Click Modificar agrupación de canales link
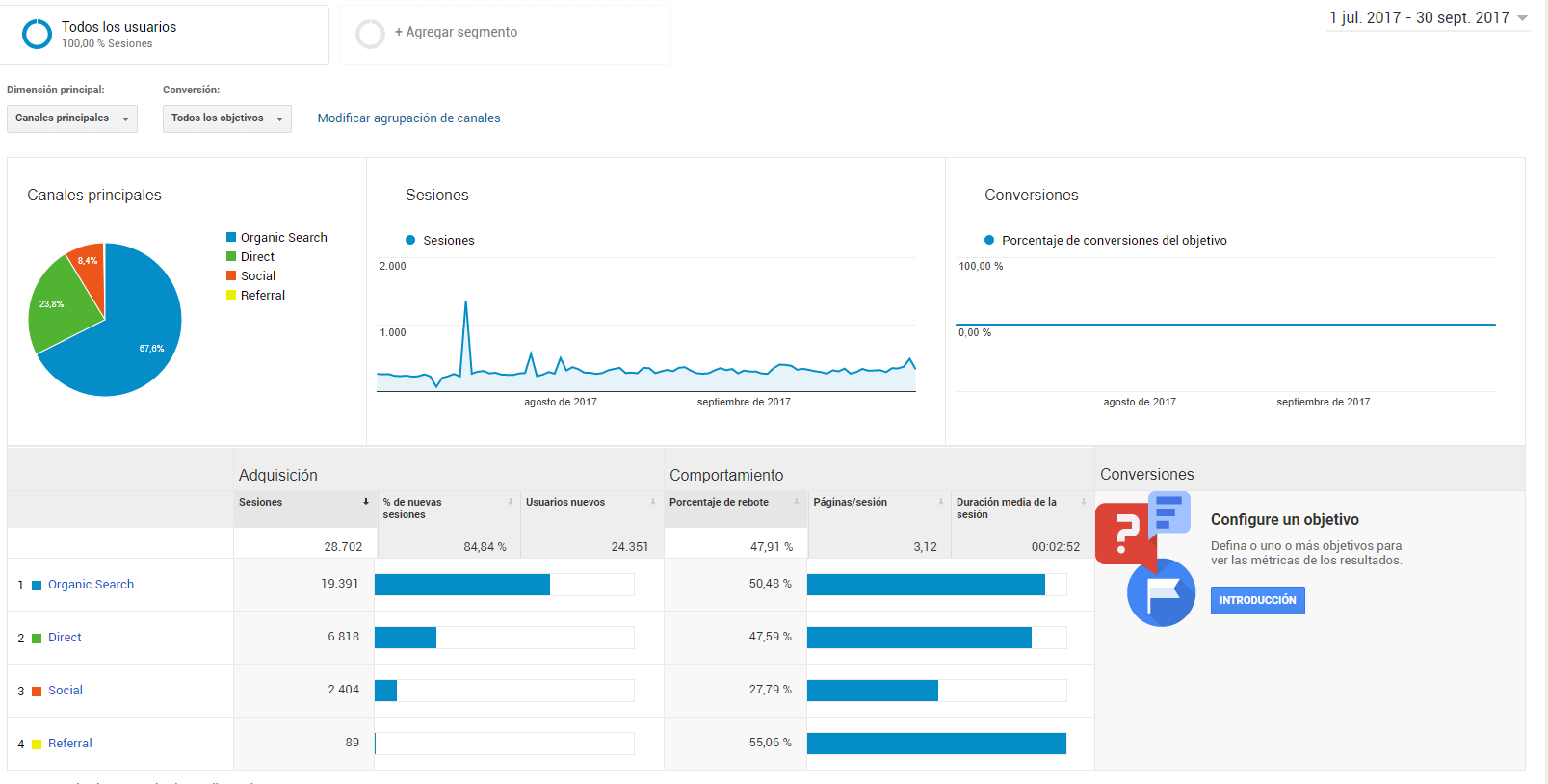Viewport: 1548px width, 784px height. click(408, 118)
